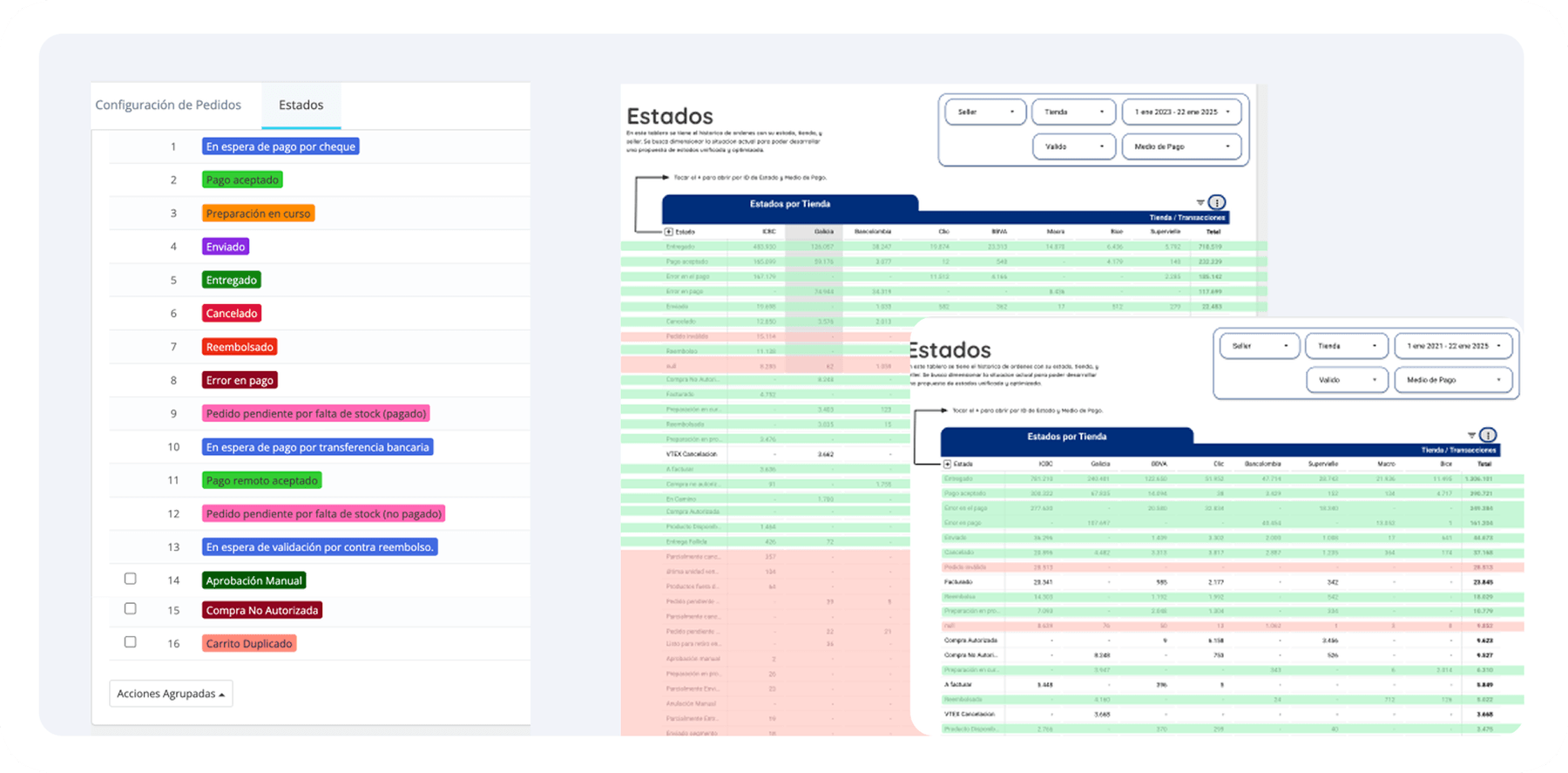Click the 'Aprobación Manual' status label
The image size is (1568, 773).
point(254,580)
